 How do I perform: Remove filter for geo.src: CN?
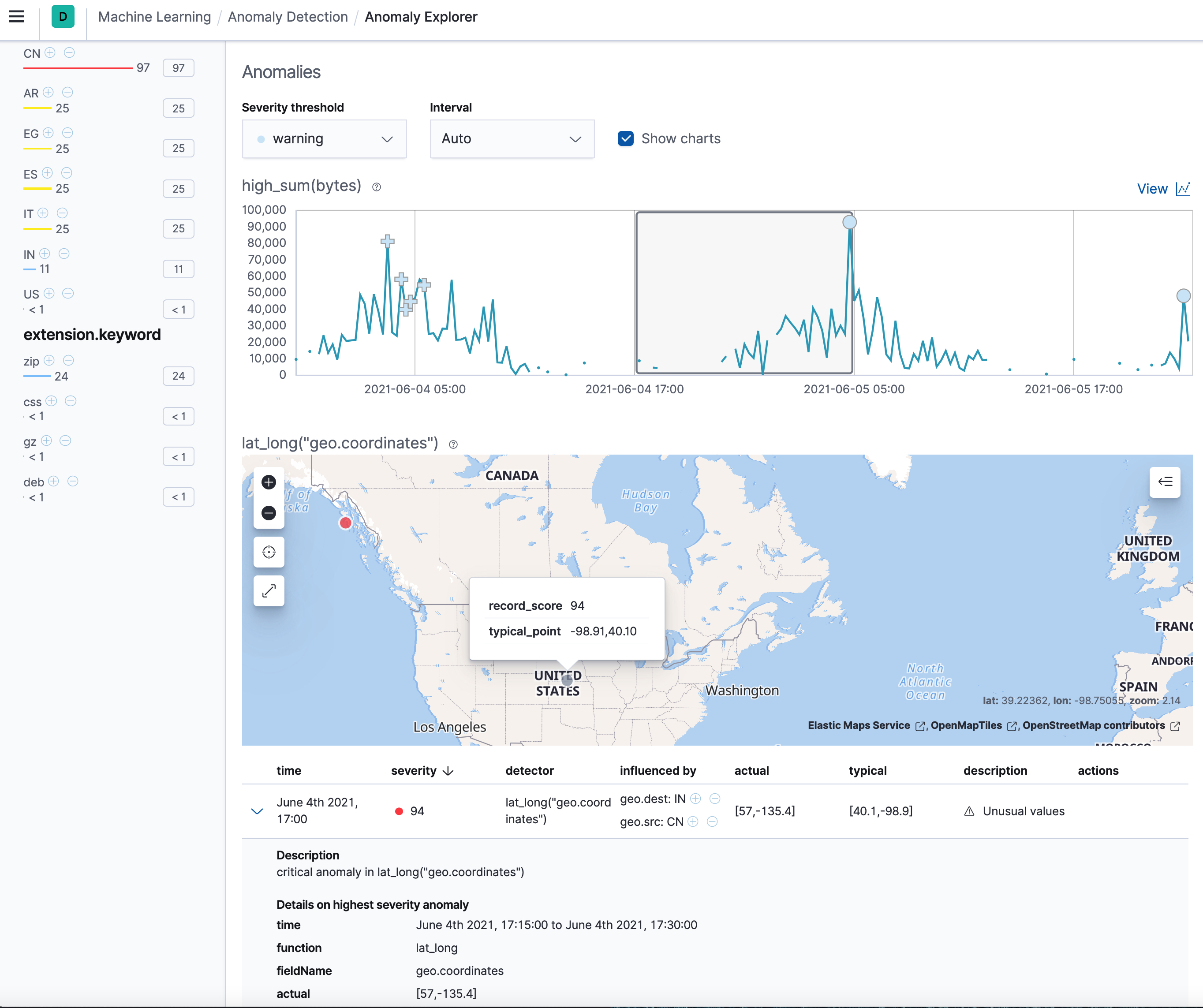click(x=712, y=821)
